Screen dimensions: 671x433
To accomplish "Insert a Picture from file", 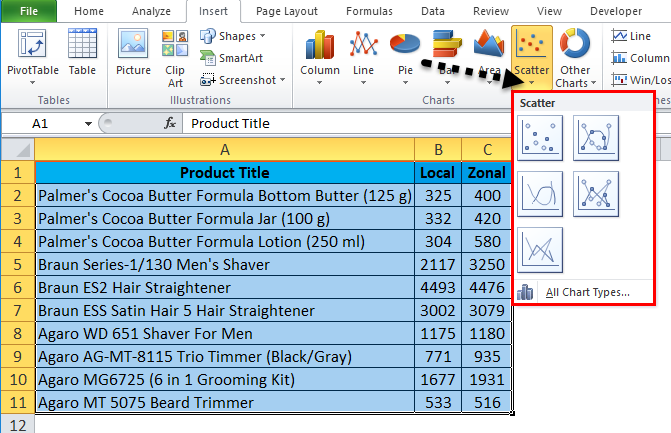I will tap(133, 53).
